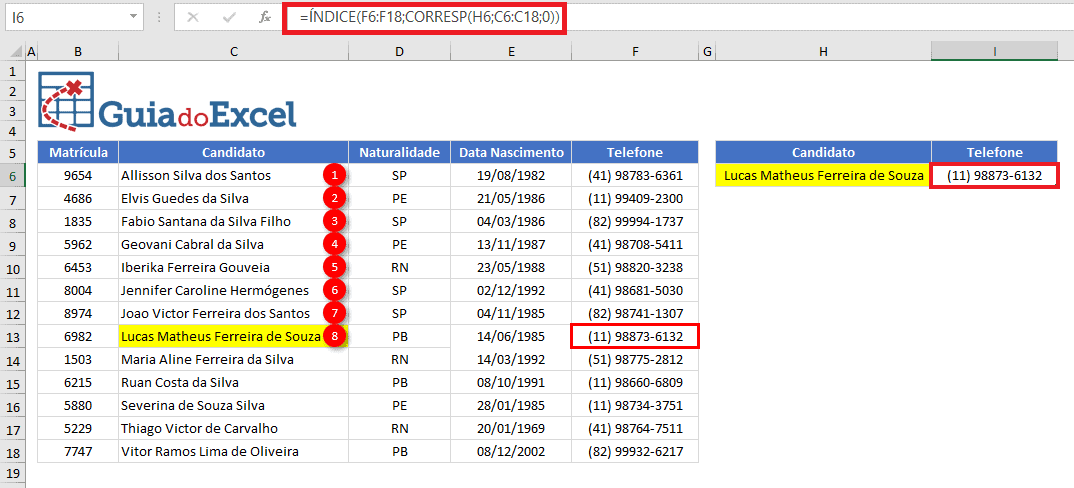1074x488 pixels.
Task: Click phone cell (11) 98873-6132 in column F
Action: 635,337
